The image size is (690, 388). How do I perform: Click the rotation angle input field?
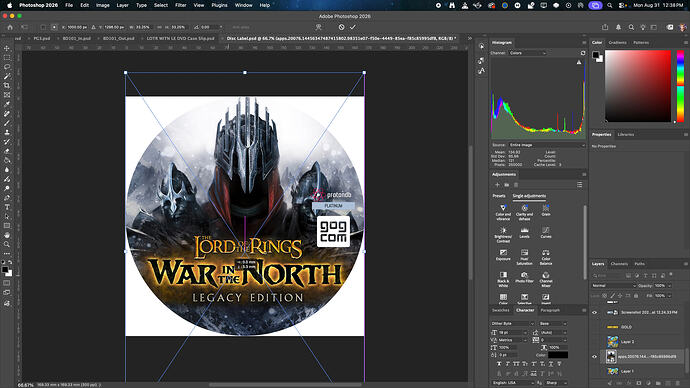click(209, 27)
